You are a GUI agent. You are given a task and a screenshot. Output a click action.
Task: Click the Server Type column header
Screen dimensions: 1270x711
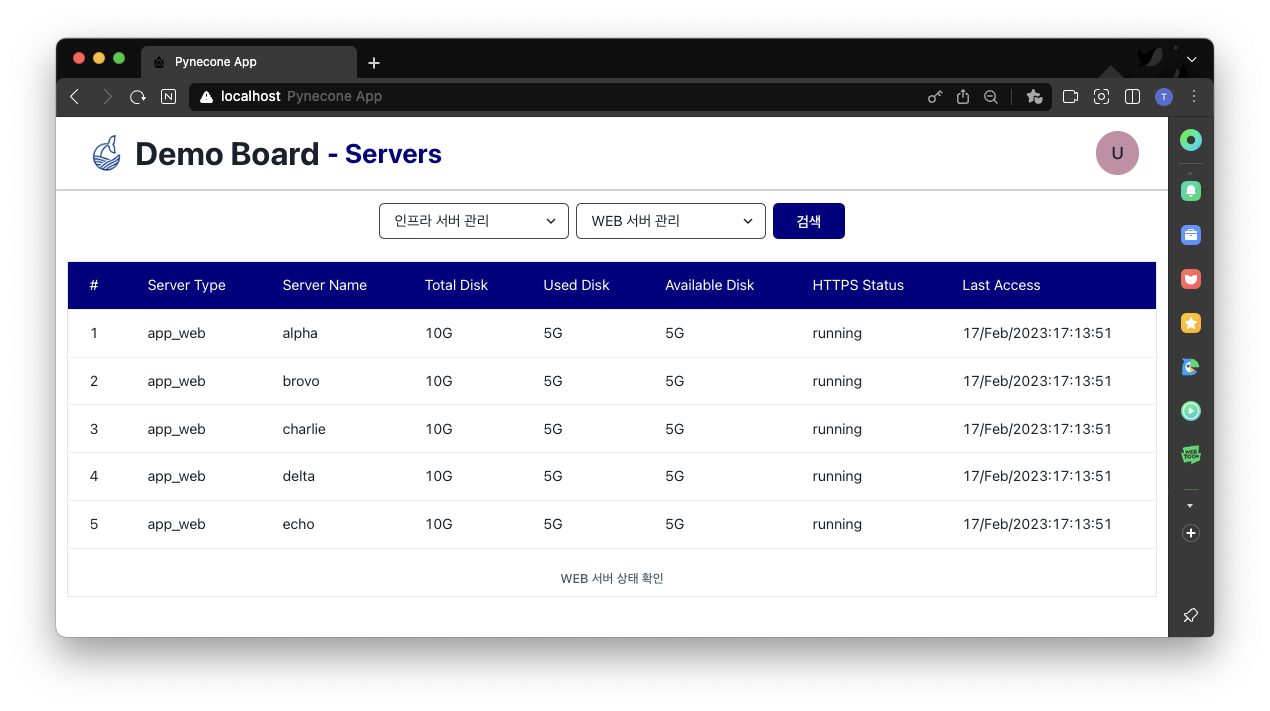[x=186, y=285]
